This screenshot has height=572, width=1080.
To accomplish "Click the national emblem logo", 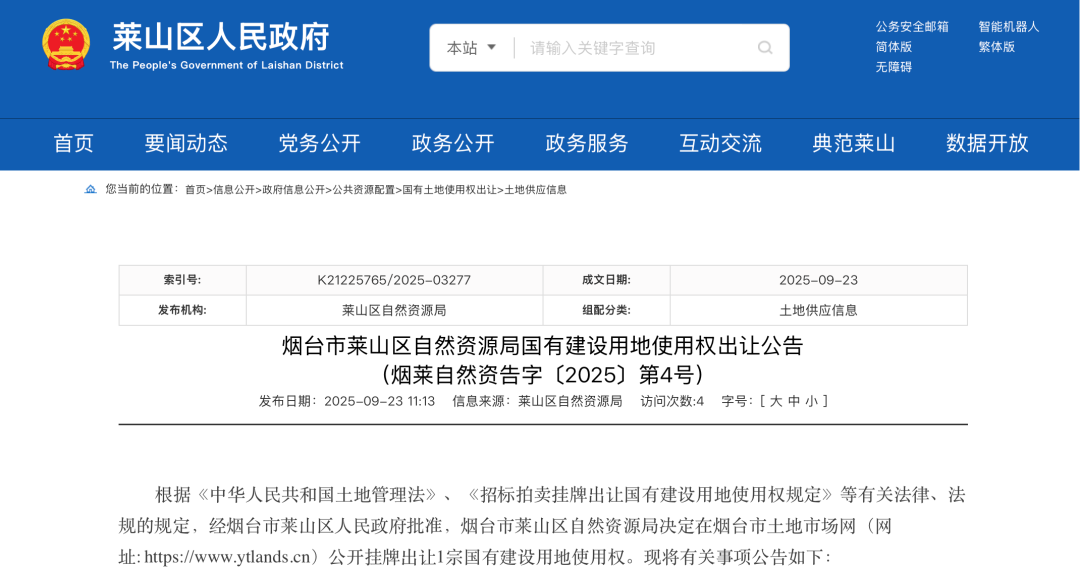I will tap(66, 45).
